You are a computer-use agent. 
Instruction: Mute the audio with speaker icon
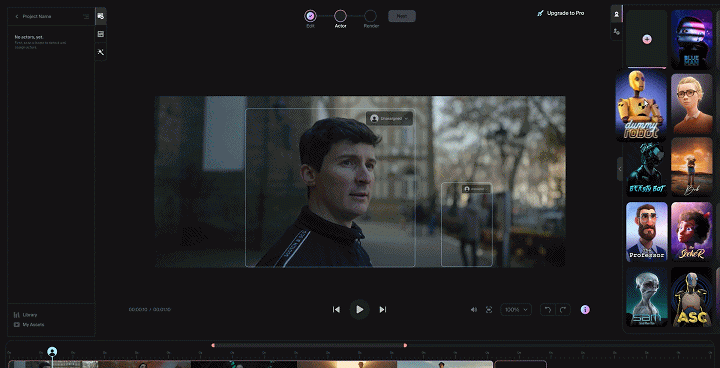point(473,310)
